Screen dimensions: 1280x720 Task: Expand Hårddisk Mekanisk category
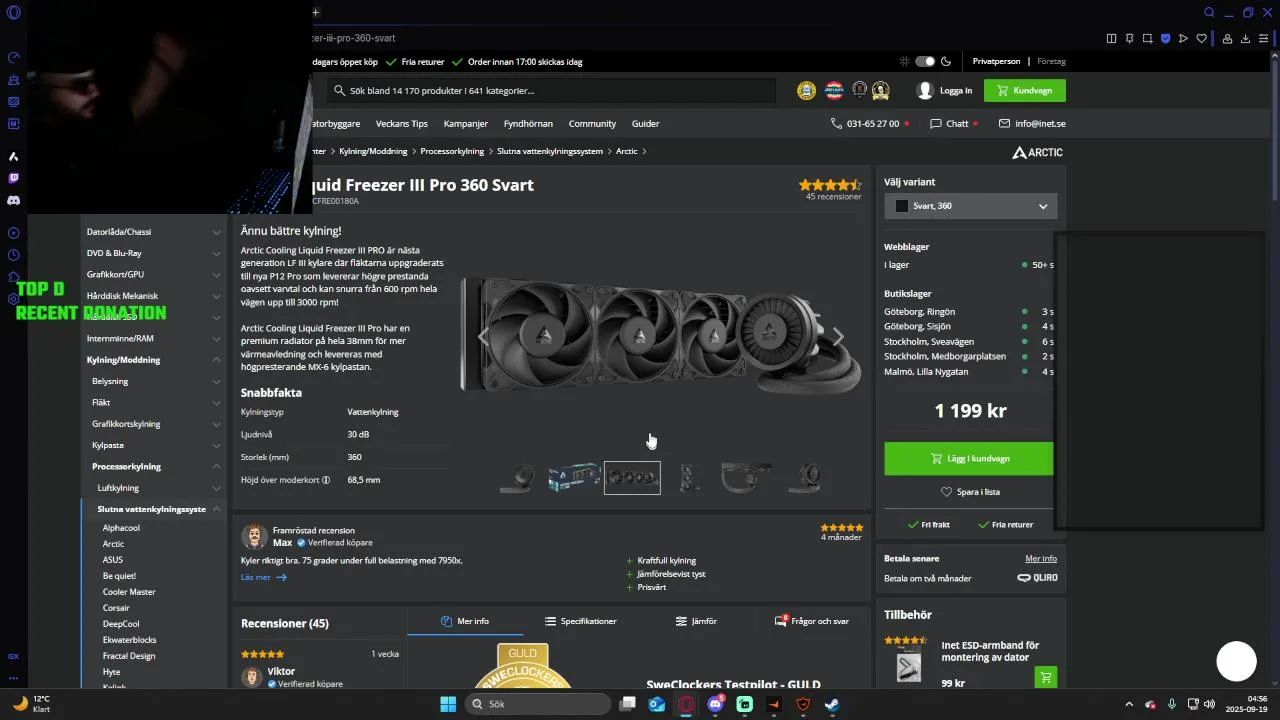216,296
